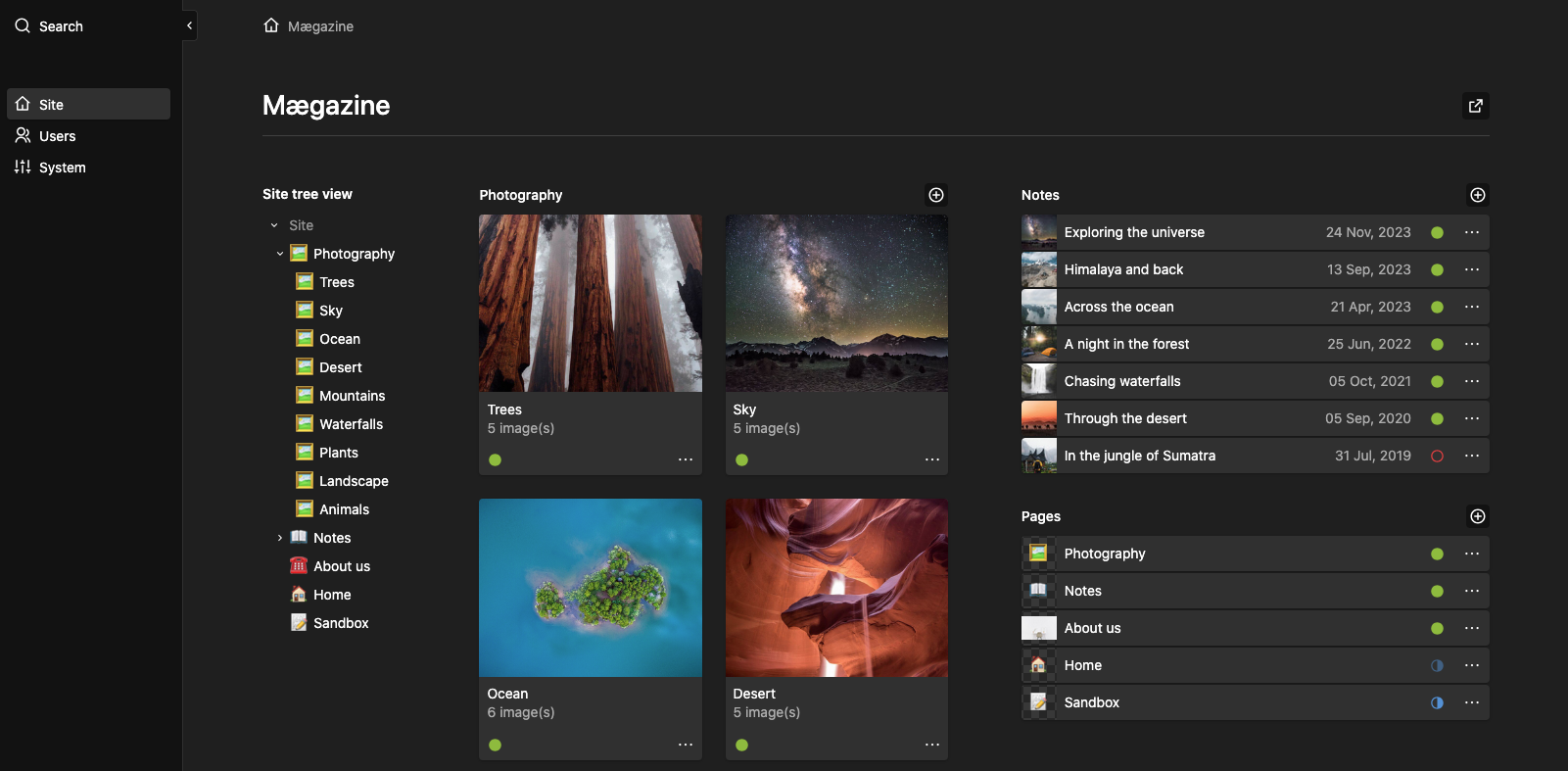
Task: Collapse the Photography tree node
Action: pos(280,254)
